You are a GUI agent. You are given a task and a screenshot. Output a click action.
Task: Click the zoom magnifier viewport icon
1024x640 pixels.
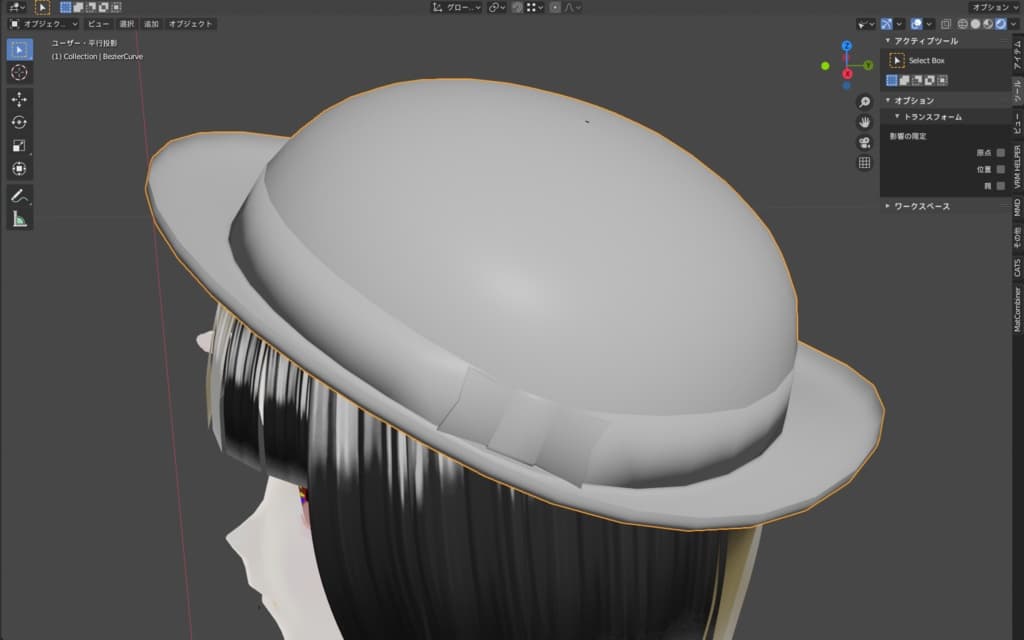(864, 102)
